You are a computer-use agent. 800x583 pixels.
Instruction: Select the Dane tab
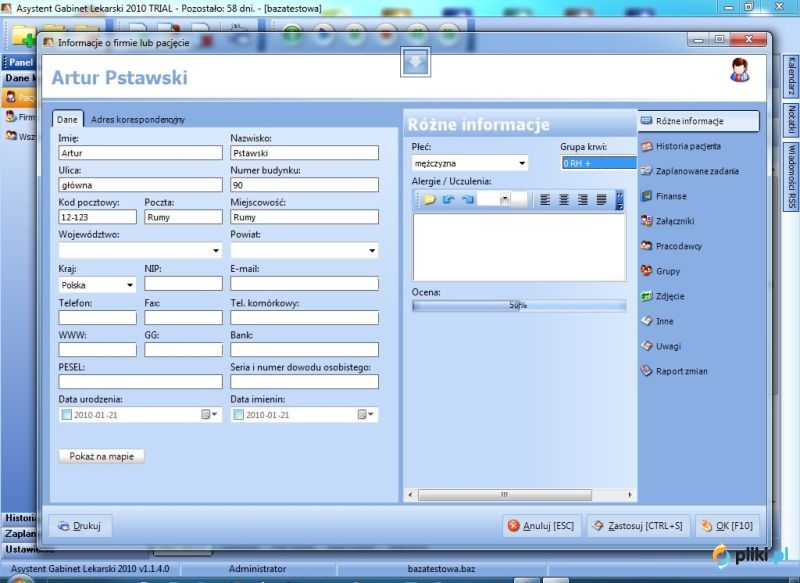[67, 119]
